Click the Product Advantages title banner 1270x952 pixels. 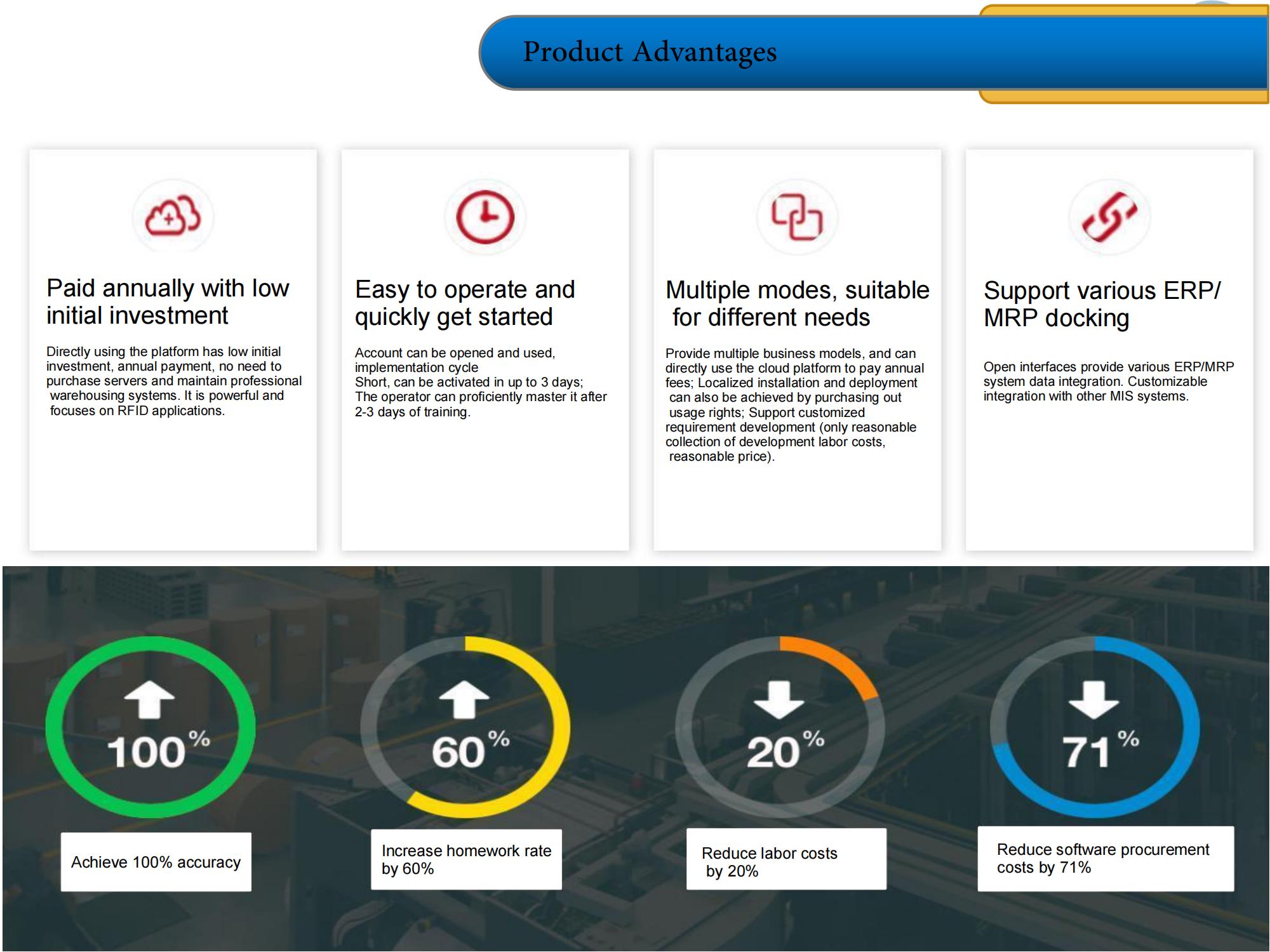point(874,53)
